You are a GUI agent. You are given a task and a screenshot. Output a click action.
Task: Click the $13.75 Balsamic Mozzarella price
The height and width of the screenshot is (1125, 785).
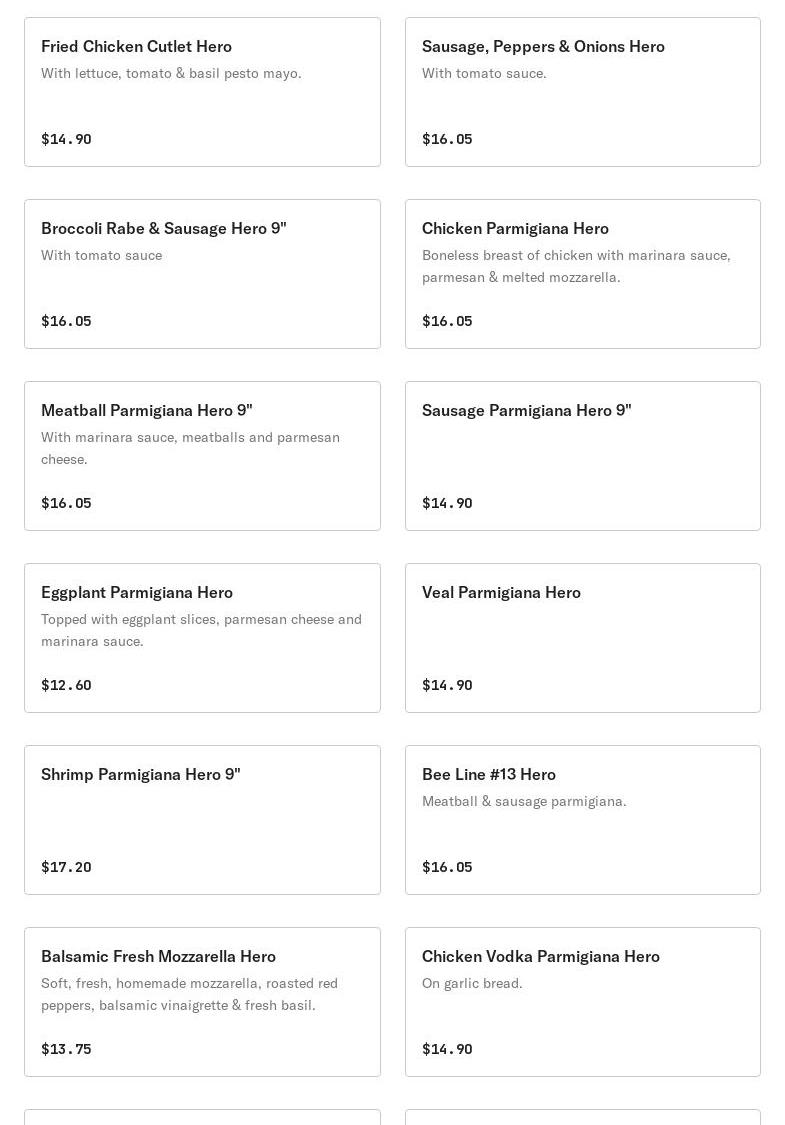pos(66,1049)
